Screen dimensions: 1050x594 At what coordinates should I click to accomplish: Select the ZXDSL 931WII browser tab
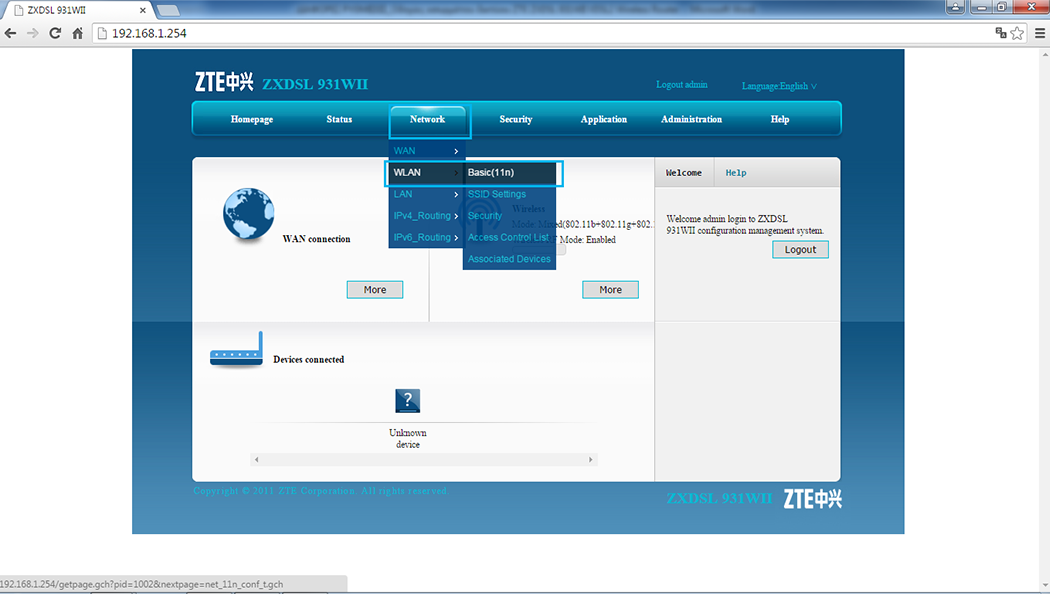point(79,10)
